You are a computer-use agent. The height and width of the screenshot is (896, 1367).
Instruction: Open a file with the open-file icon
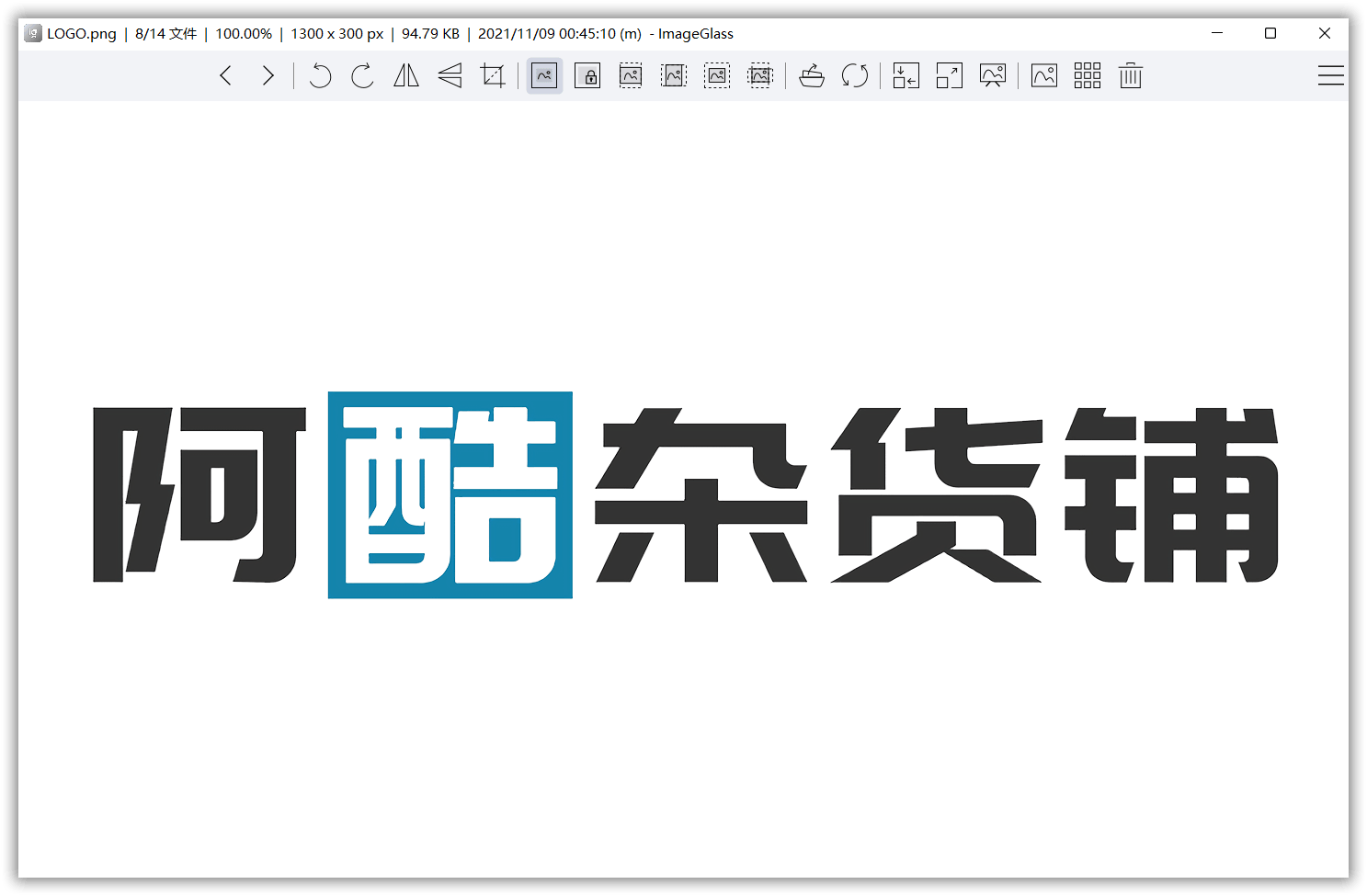point(812,76)
